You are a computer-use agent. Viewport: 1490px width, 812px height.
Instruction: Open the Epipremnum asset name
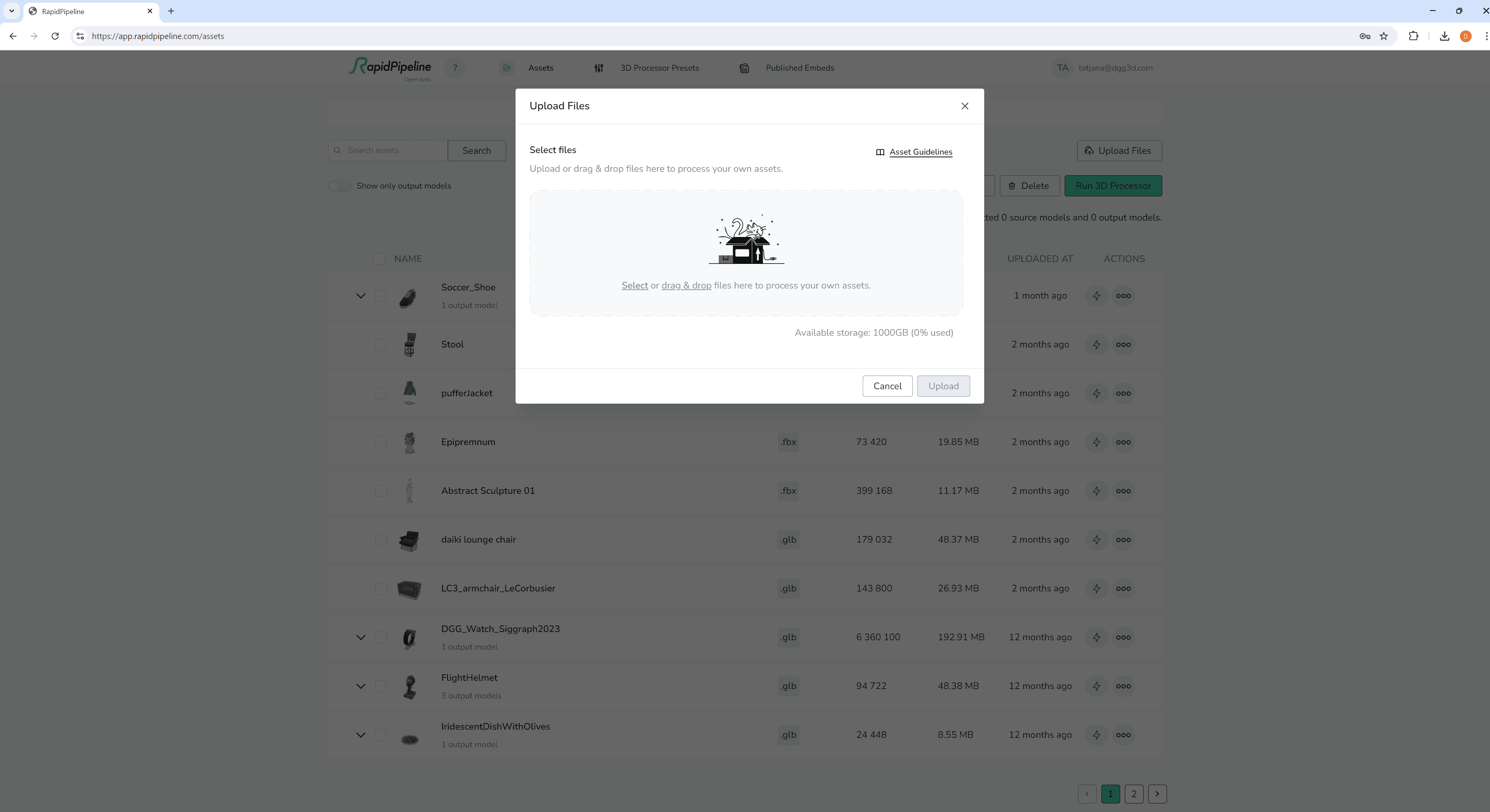pos(468,442)
